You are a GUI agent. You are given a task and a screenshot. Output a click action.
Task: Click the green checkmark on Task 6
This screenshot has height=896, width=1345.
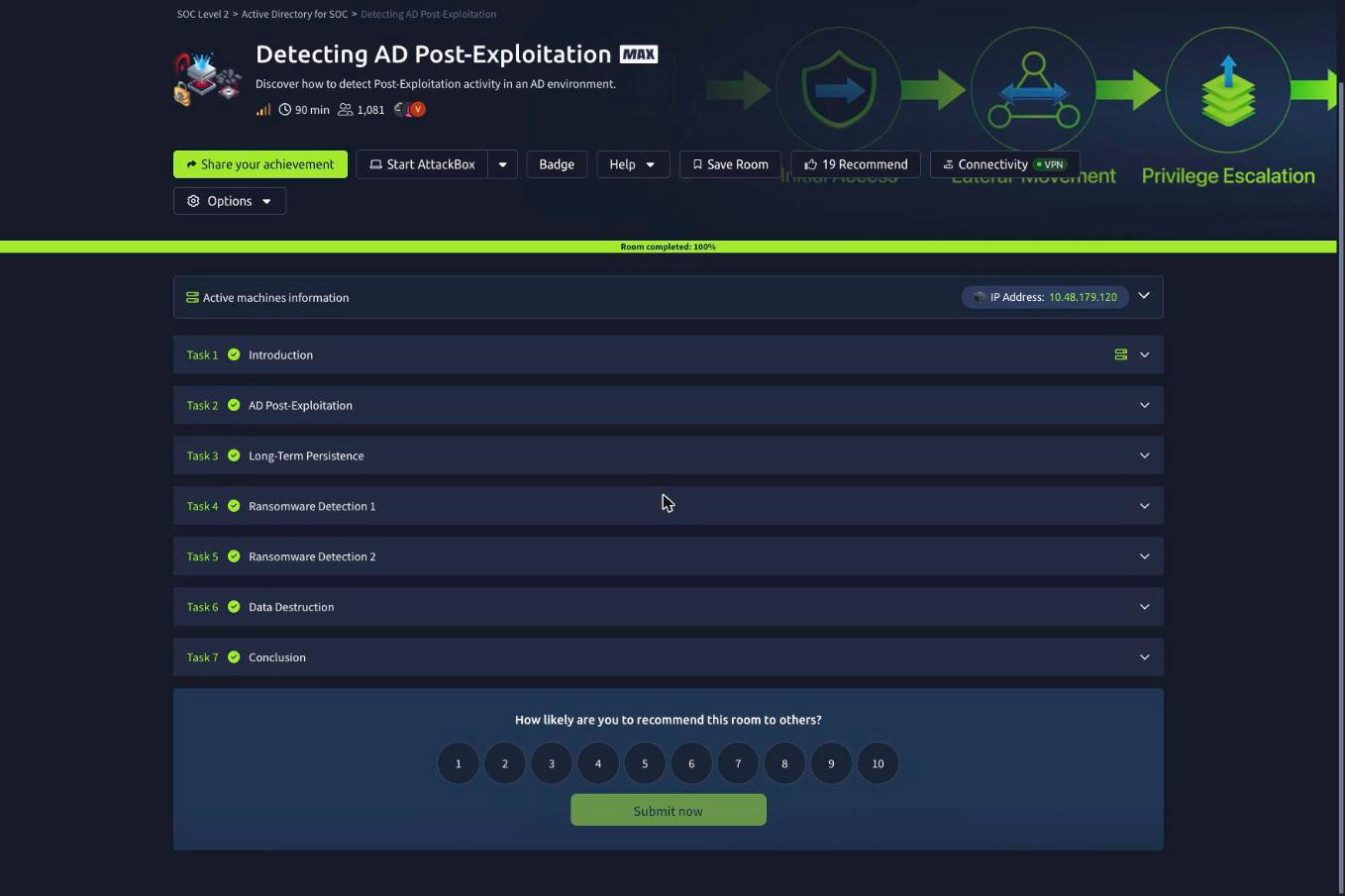(x=234, y=607)
